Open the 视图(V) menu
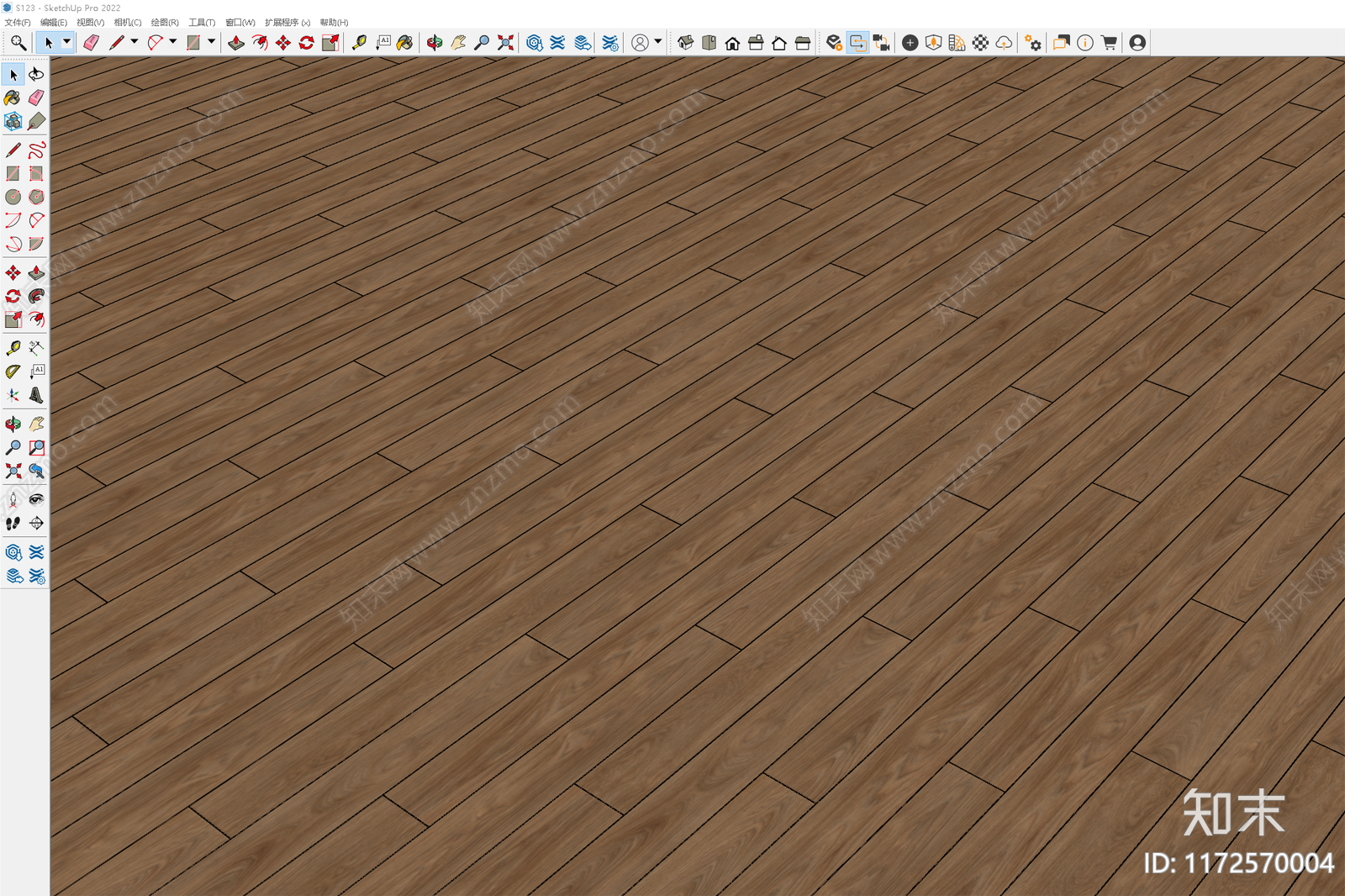The width and height of the screenshot is (1345, 896). [x=91, y=23]
